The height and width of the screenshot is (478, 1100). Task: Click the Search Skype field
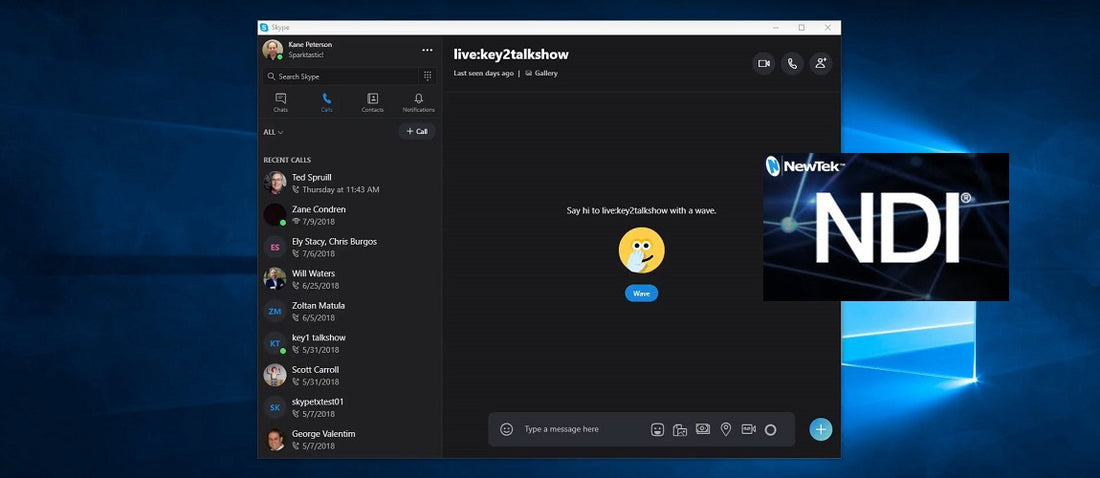340,76
